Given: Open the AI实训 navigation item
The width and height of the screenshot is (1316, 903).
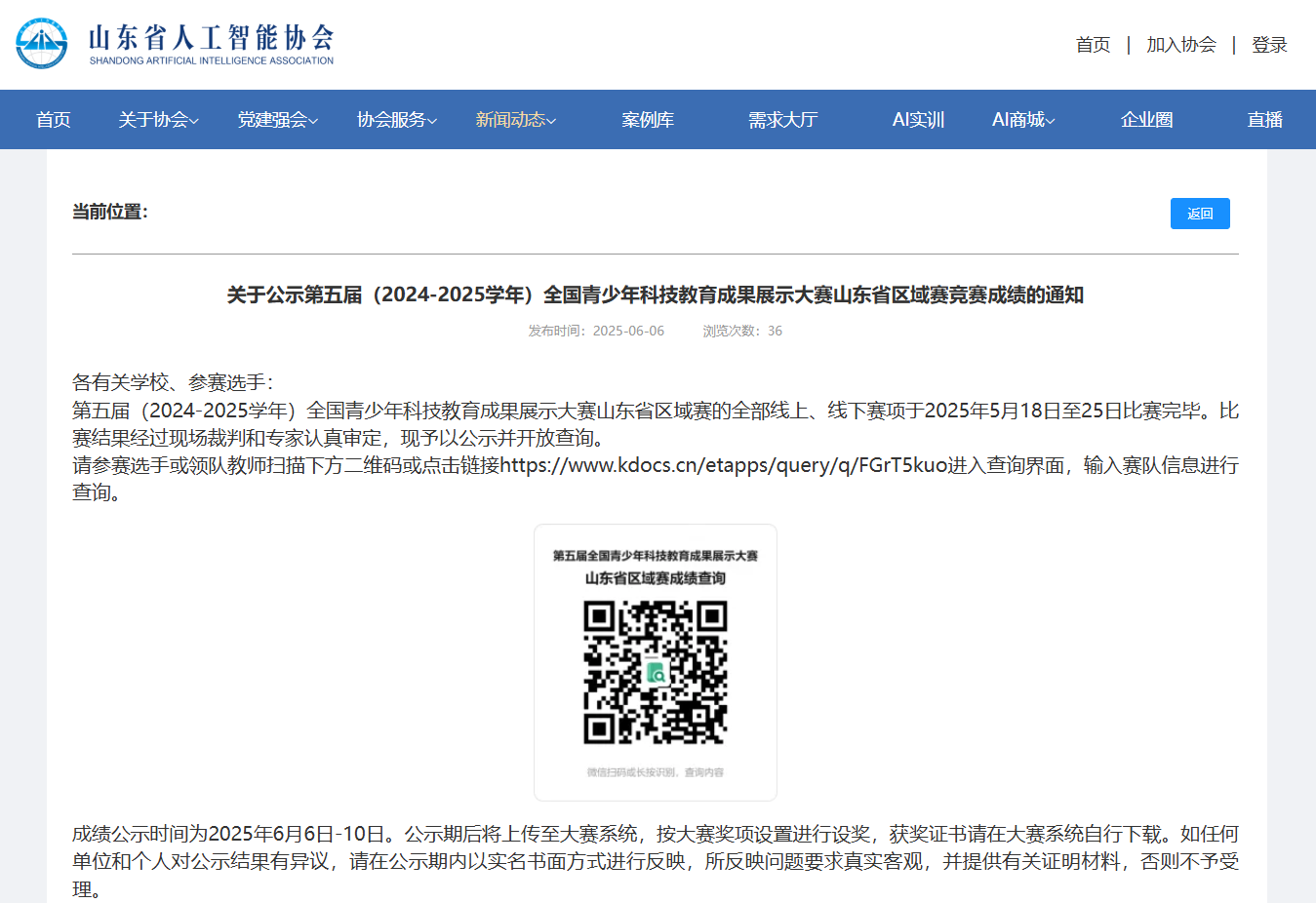Looking at the screenshot, I should [918, 120].
